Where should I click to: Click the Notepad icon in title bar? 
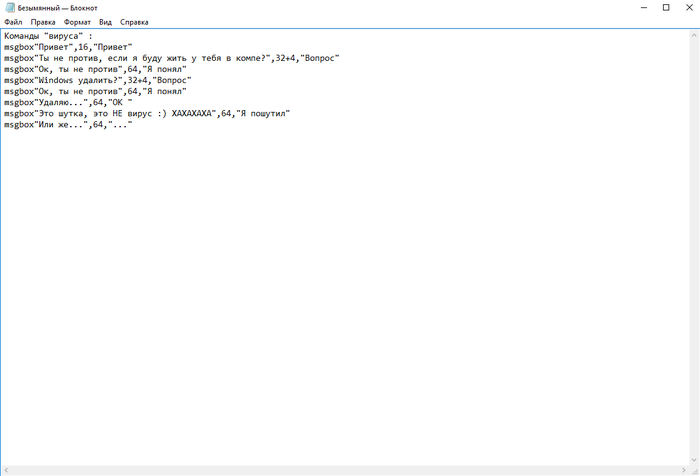(10, 8)
